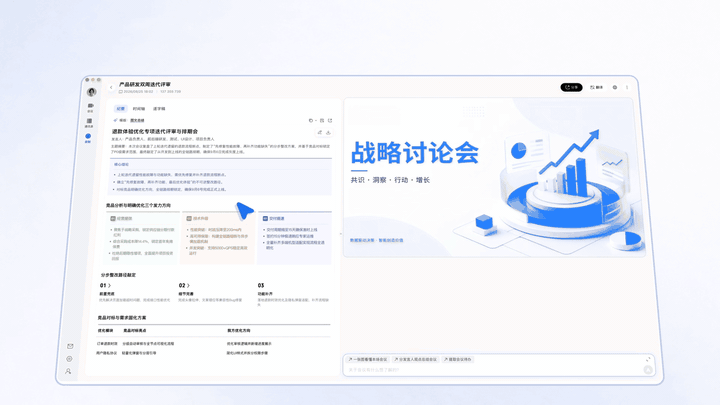Open the user avatar in the sidebar

tap(91, 92)
